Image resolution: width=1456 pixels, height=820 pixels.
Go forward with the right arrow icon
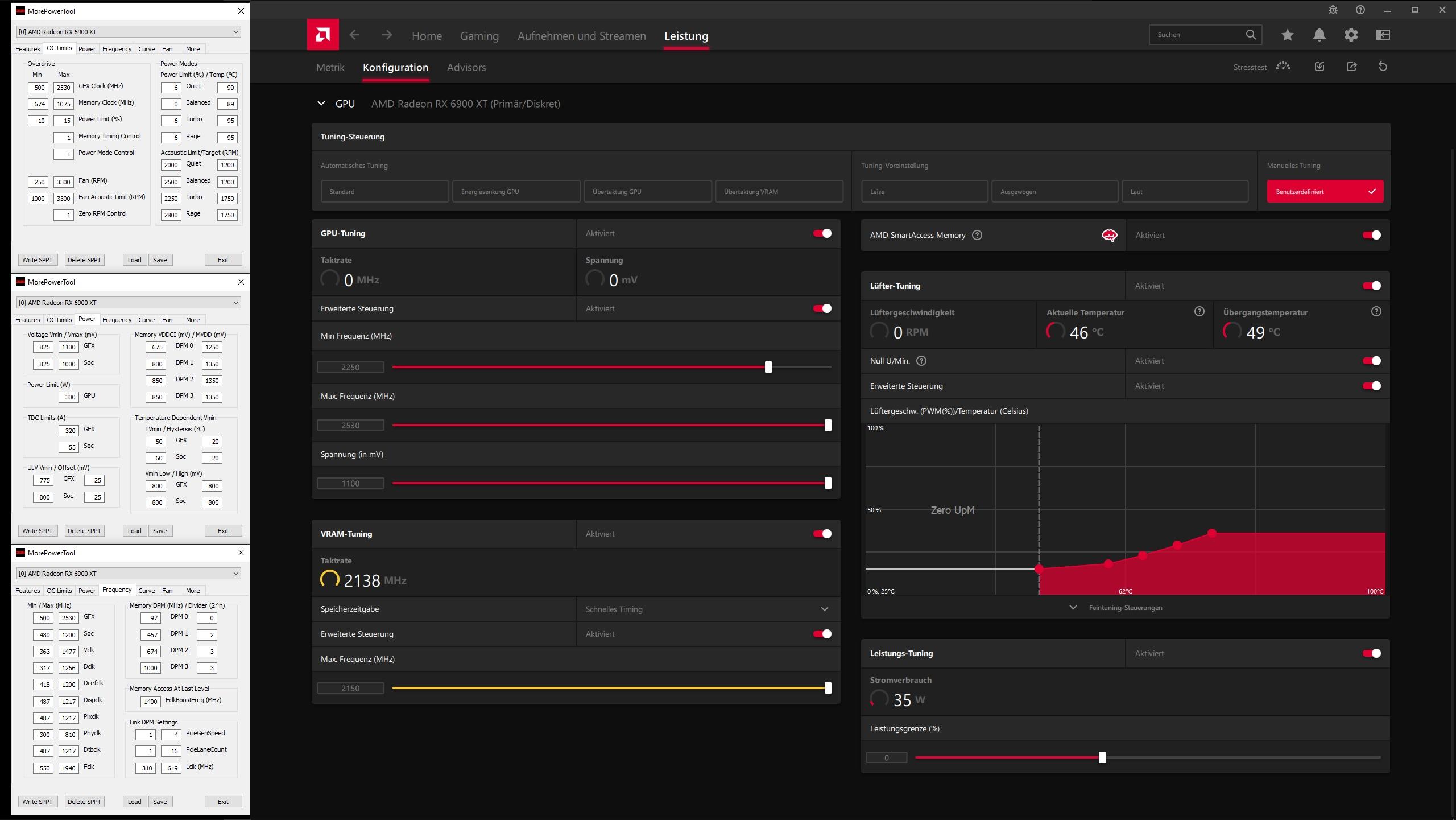click(387, 35)
